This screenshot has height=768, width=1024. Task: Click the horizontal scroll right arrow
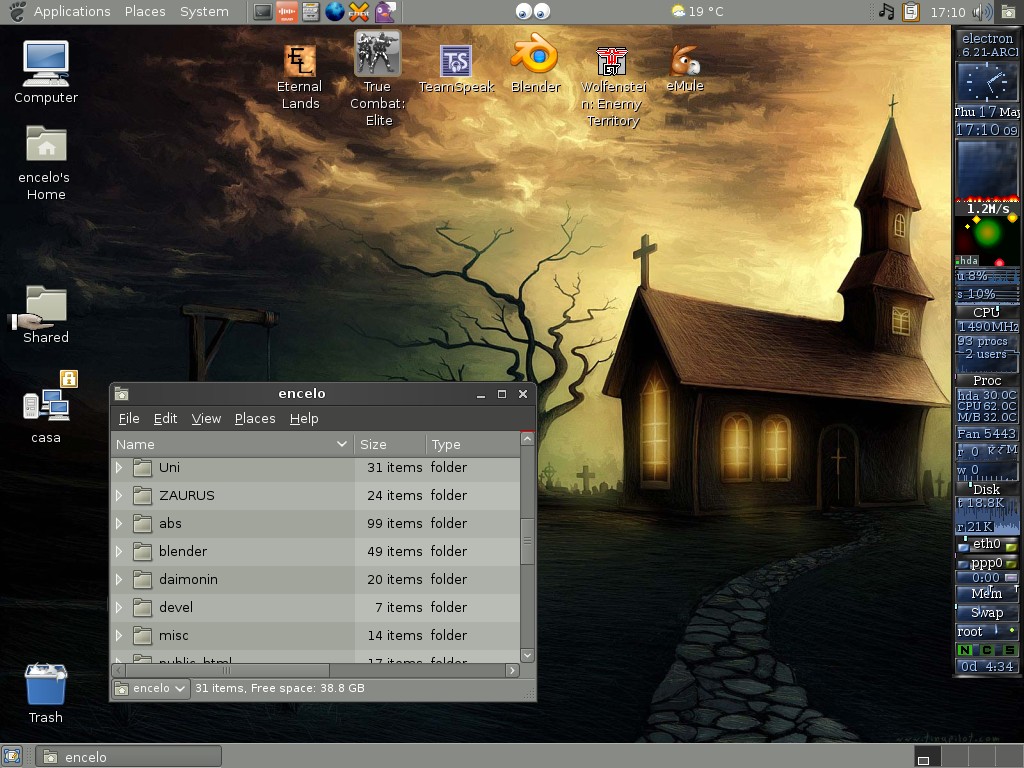click(x=513, y=671)
